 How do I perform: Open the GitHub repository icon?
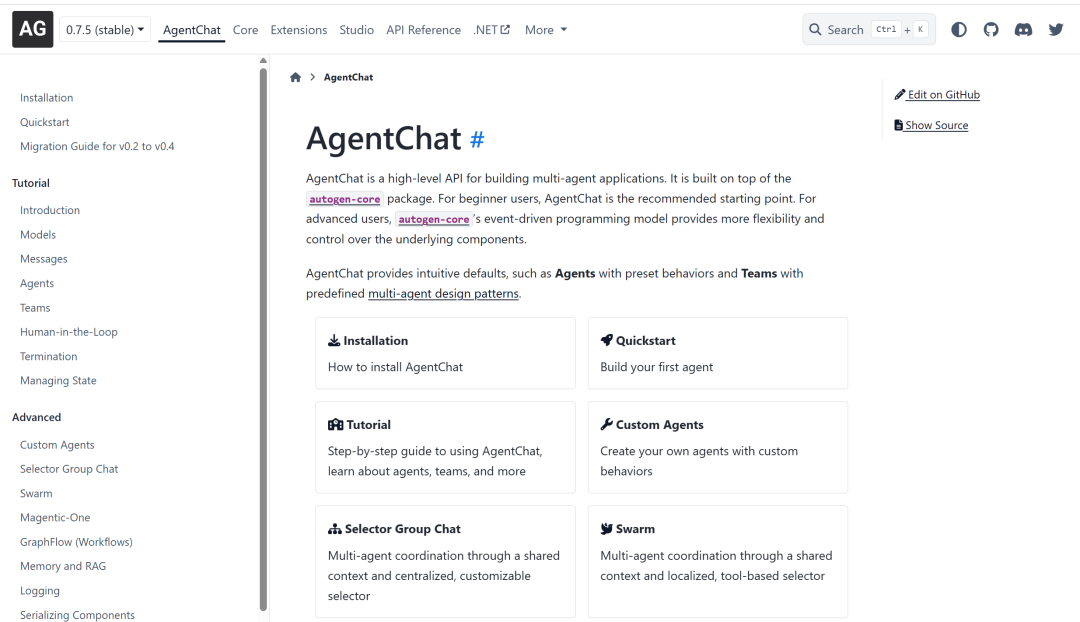tap(991, 30)
